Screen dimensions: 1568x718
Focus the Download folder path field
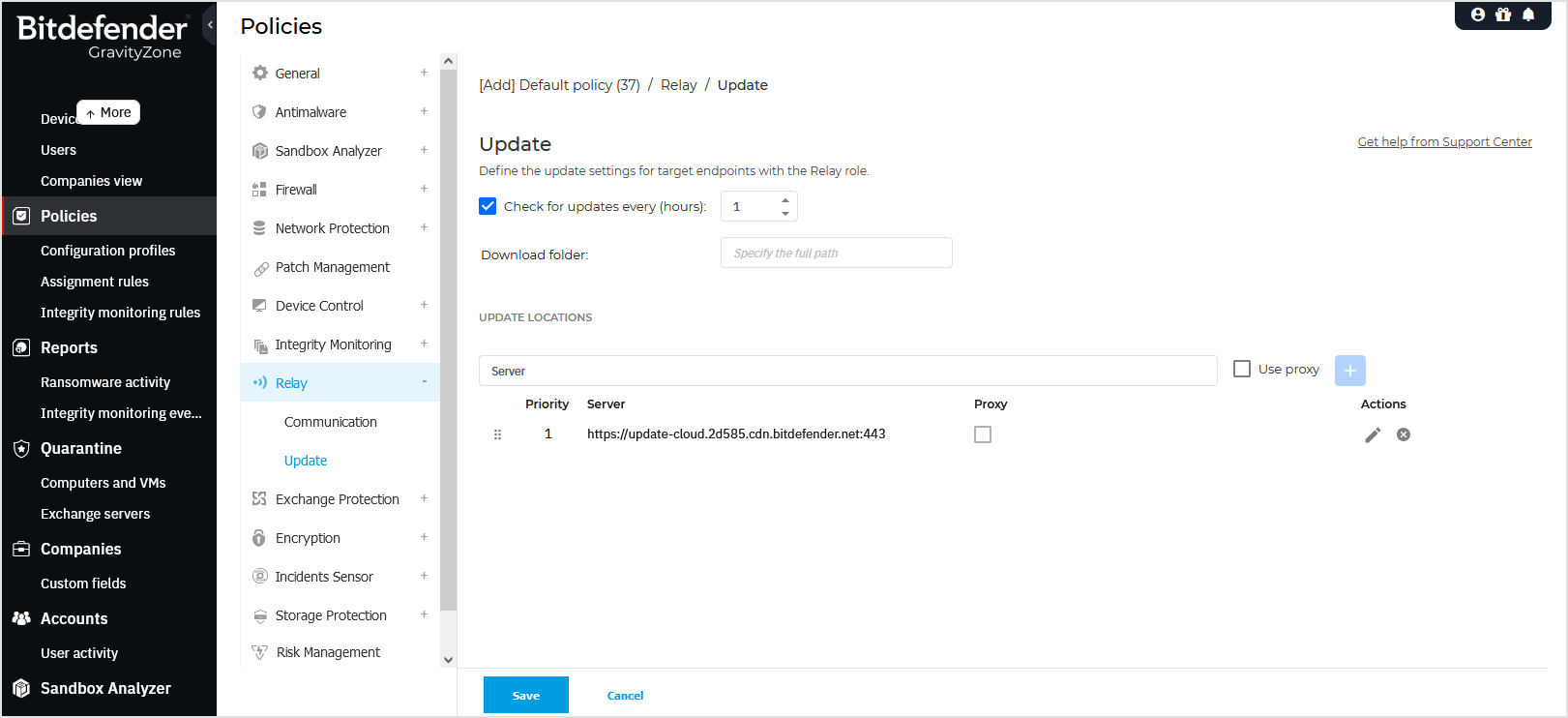point(837,253)
